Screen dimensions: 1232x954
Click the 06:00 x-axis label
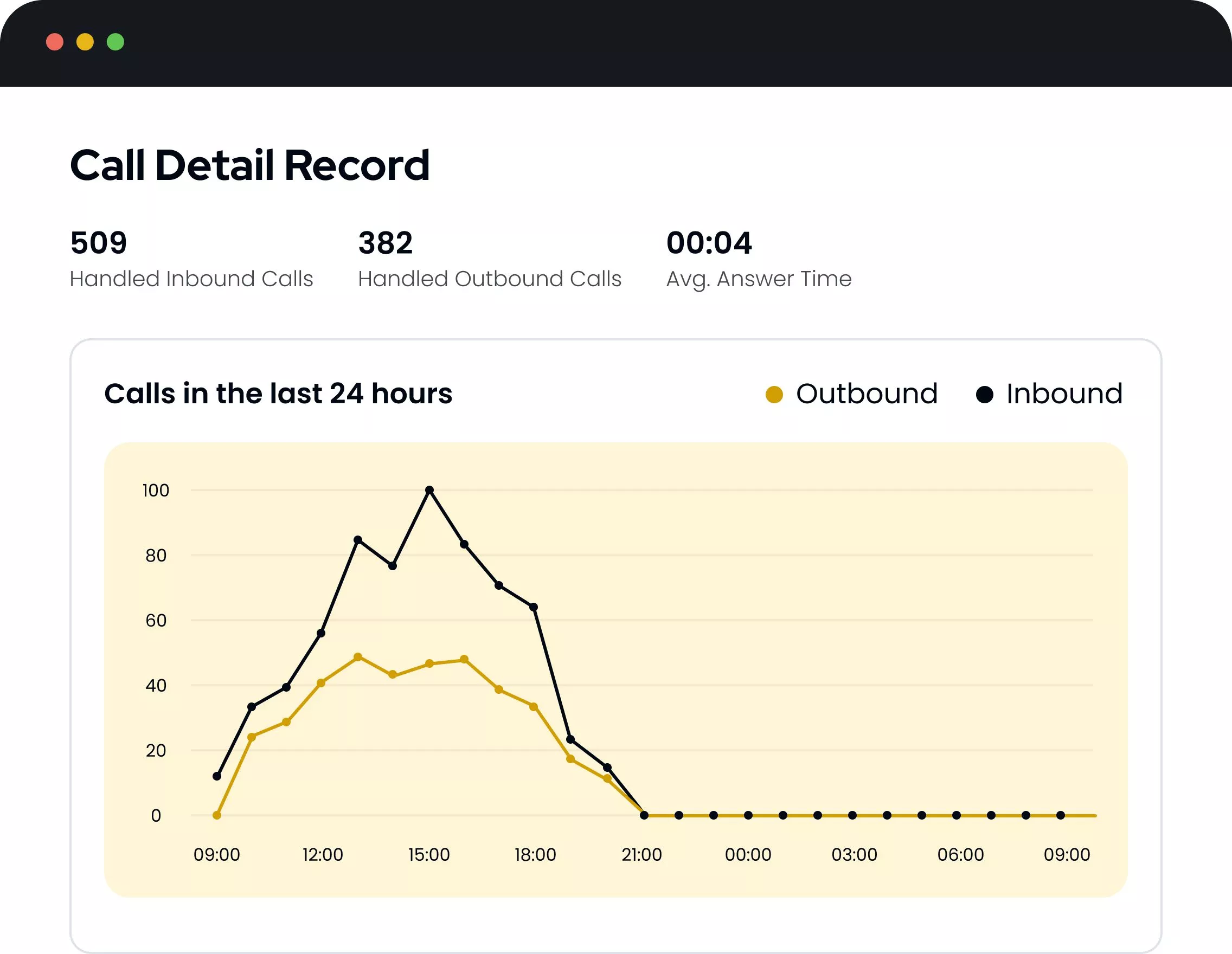coord(961,855)
